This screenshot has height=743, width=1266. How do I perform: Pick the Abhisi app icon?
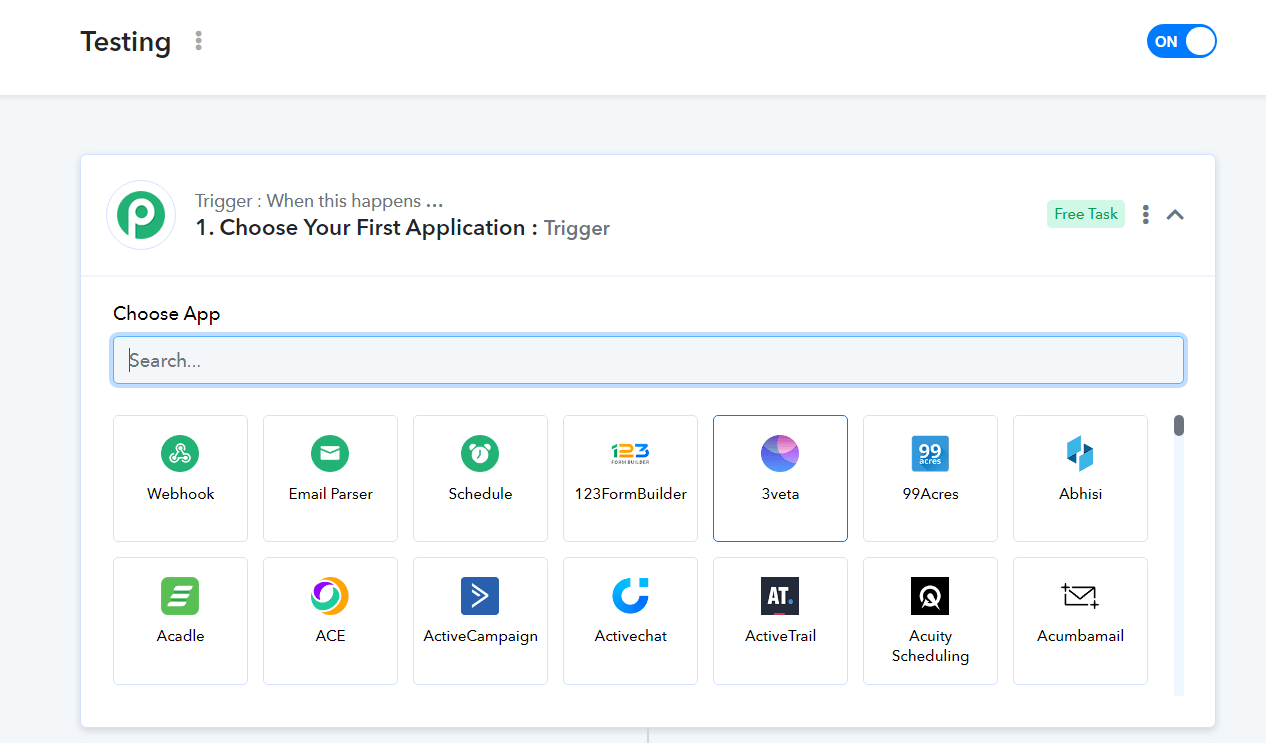[1080, 454]
